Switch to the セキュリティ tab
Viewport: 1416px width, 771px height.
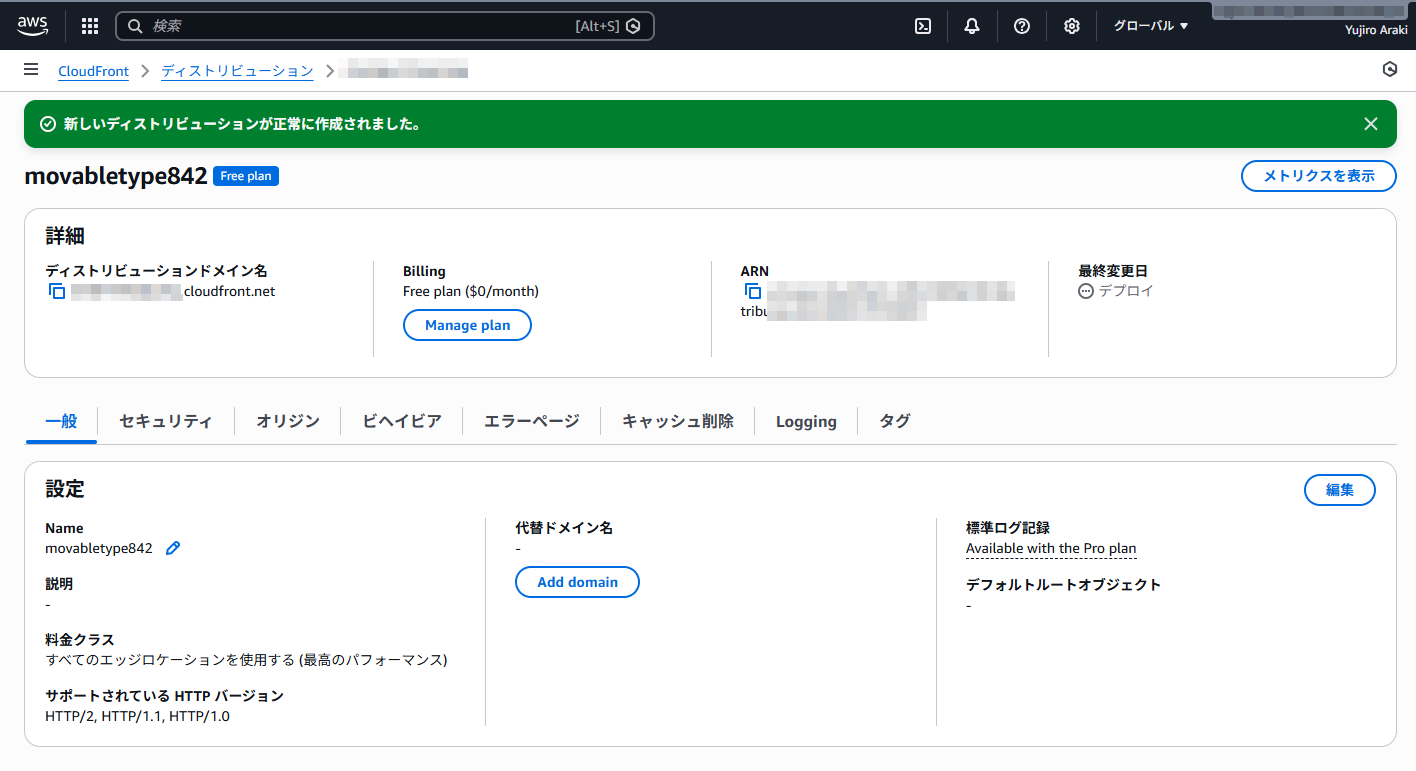(x=165, y=421)
